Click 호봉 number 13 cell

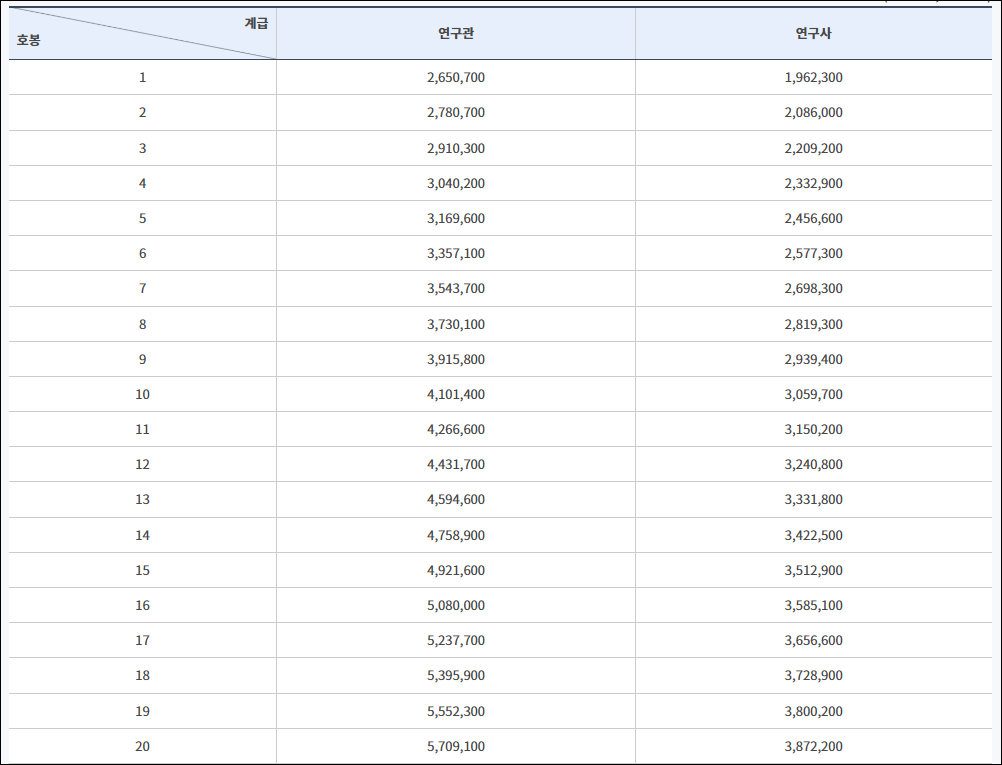click(x=143, y=499)
